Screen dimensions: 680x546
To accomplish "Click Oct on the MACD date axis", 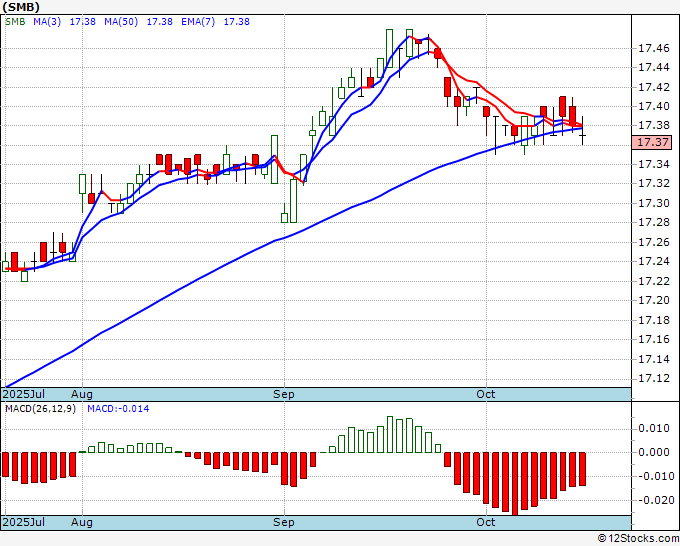I will 485,522.
